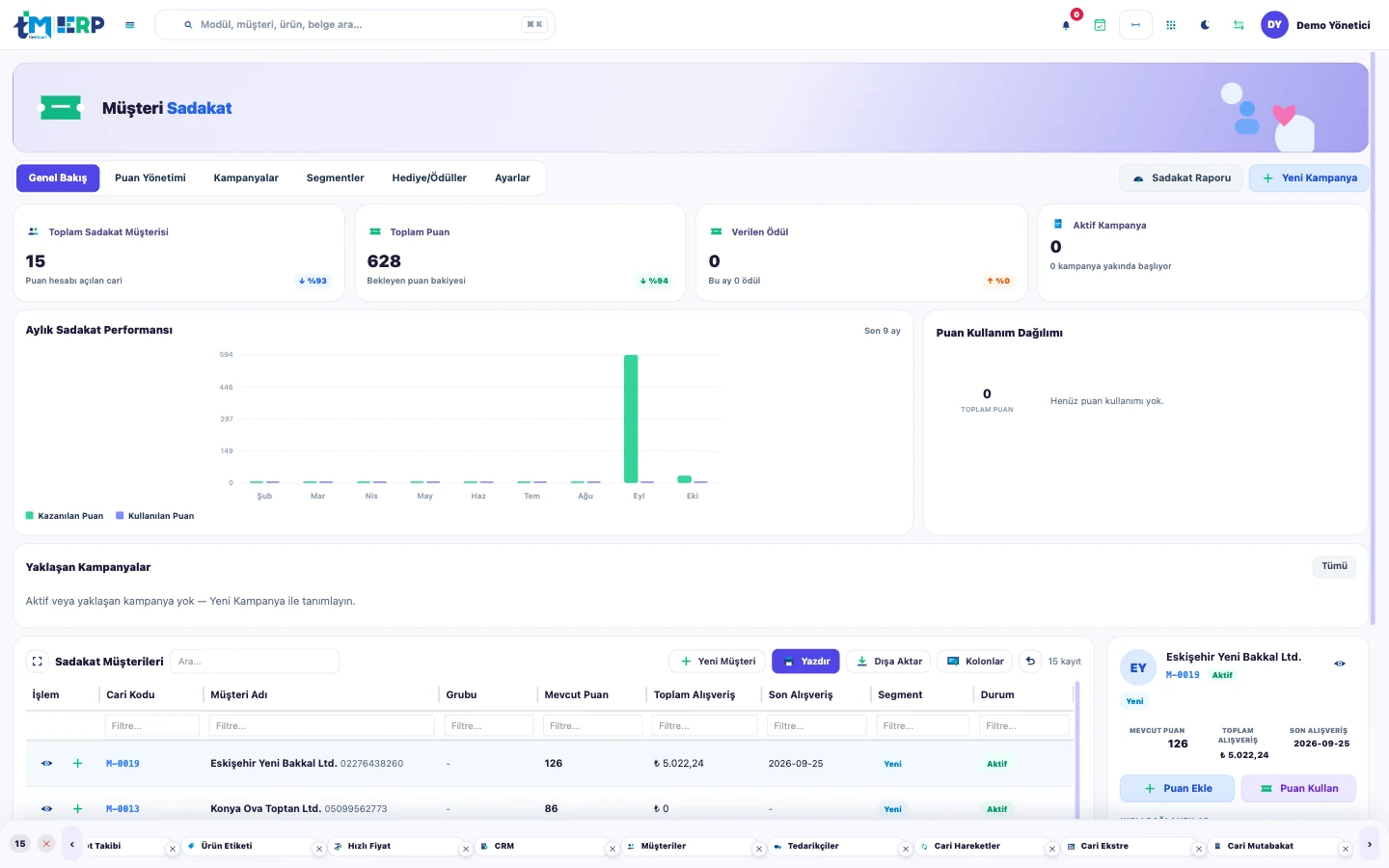This screenshot has height=868, width=1389.
Task: Create a Yeni Kampanya
Action: (1309, 178)
